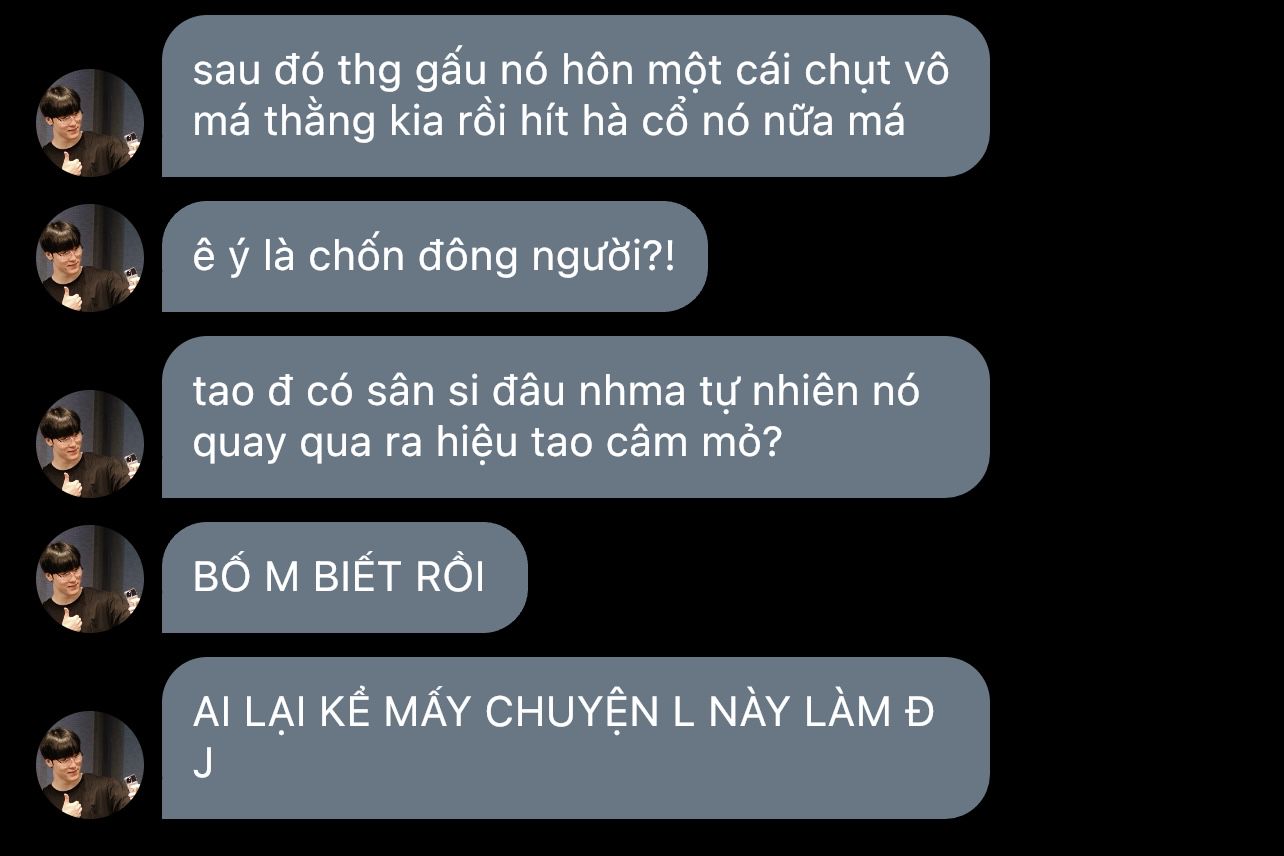Click the "AI LẠI KỂ MẤY CHUYỆN" bubble
Screen dimensions: 1284x856
pyautogui.click(x=575, y=738)
